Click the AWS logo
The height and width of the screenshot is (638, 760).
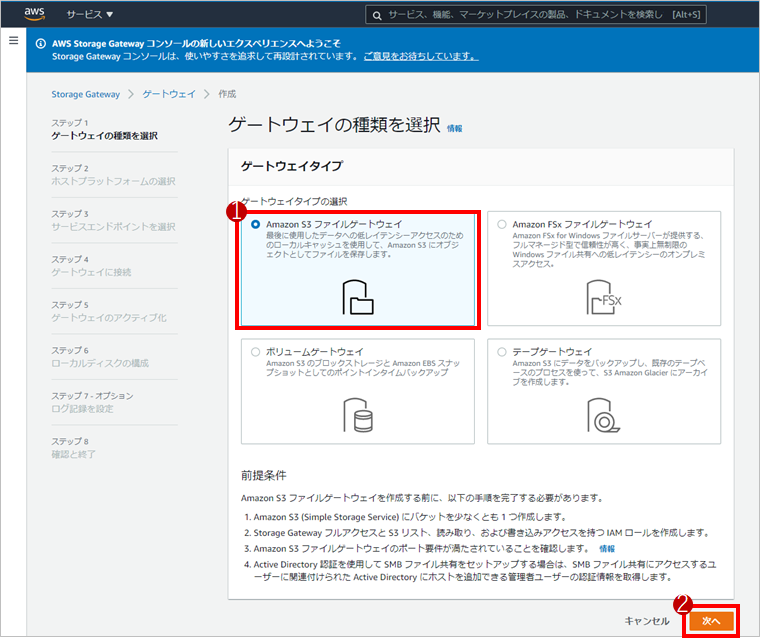pos(34,14)
